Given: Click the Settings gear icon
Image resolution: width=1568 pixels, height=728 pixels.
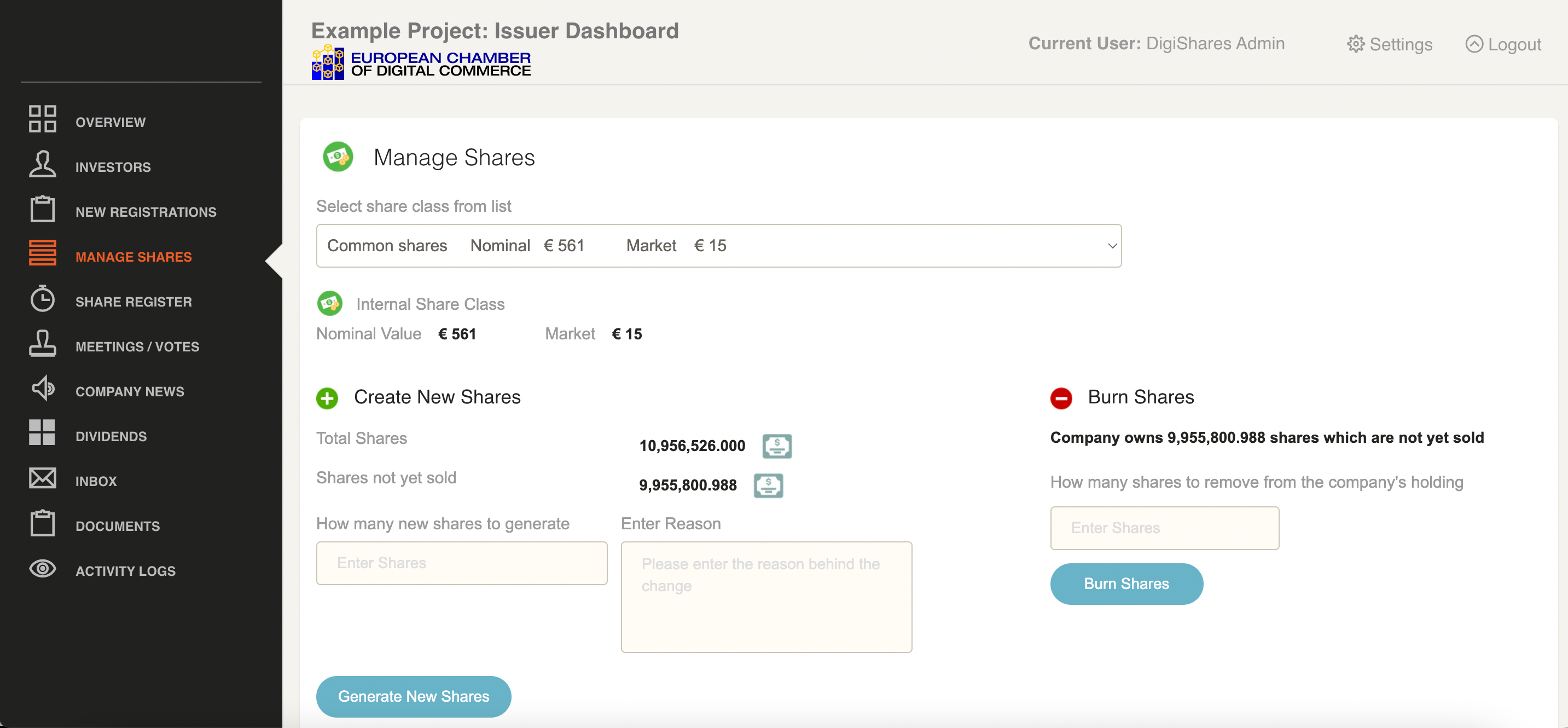Looking at the screenshot, I should 1356,44.
